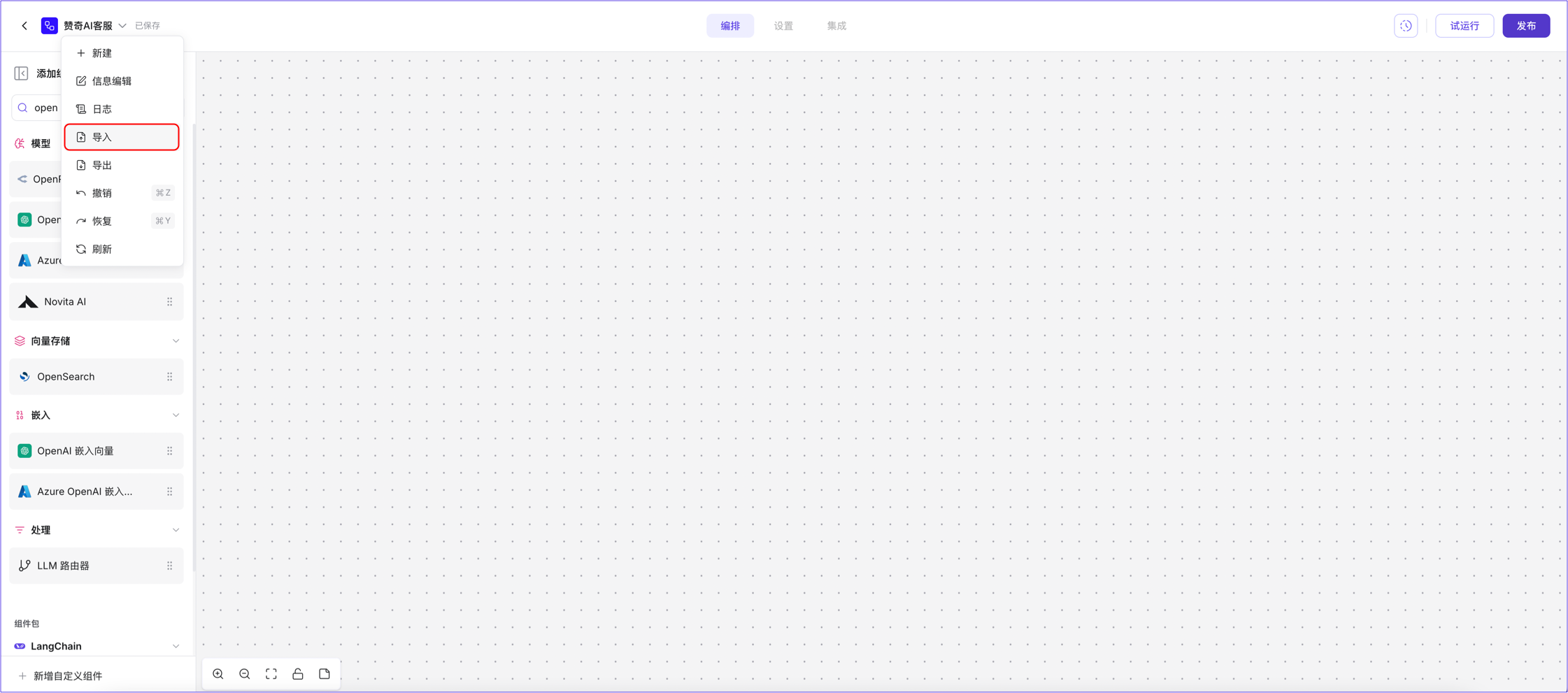This screenshot has width=1568, height=693.
Task: Click the fit view icon
Action: click(271, 674)
